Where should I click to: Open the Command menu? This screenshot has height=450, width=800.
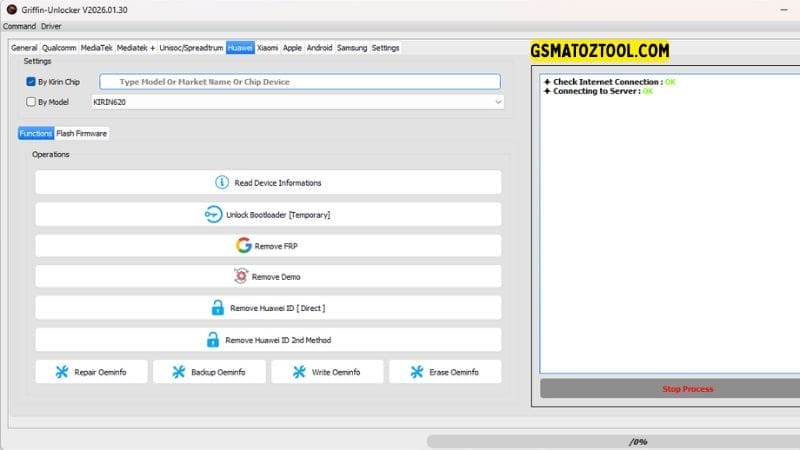click(x=19, y=26)
